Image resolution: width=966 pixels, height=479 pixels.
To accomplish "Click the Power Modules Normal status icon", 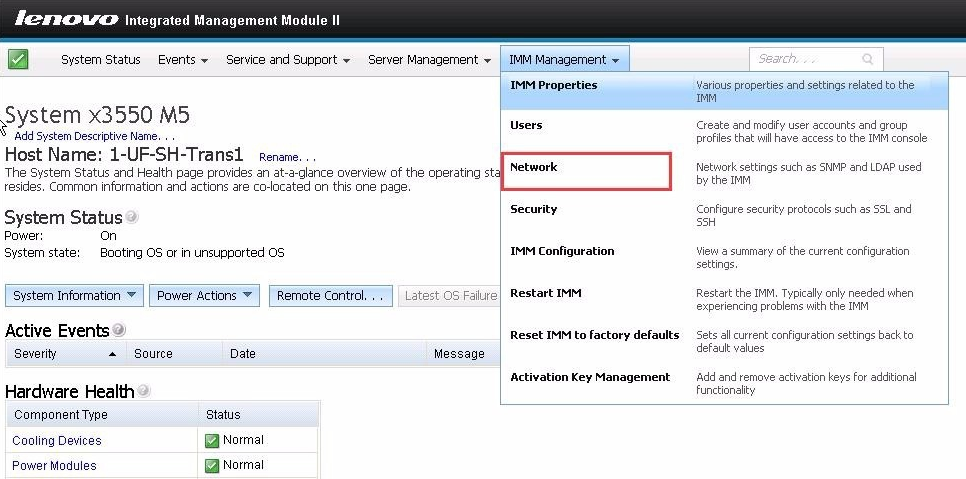I will tap(212, 465).
